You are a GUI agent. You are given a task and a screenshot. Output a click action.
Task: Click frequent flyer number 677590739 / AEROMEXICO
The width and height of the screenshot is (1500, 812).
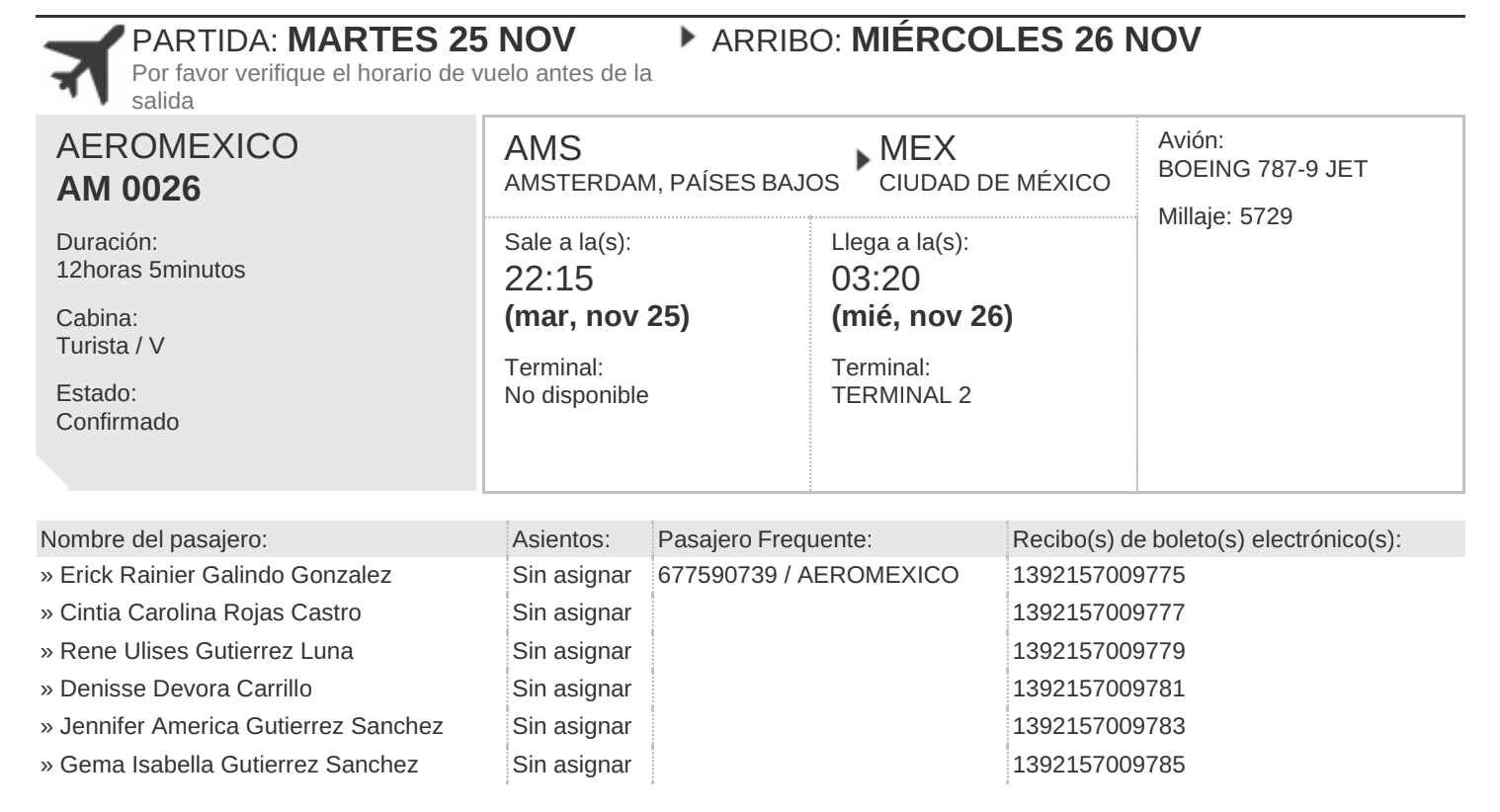coord(808,575)
